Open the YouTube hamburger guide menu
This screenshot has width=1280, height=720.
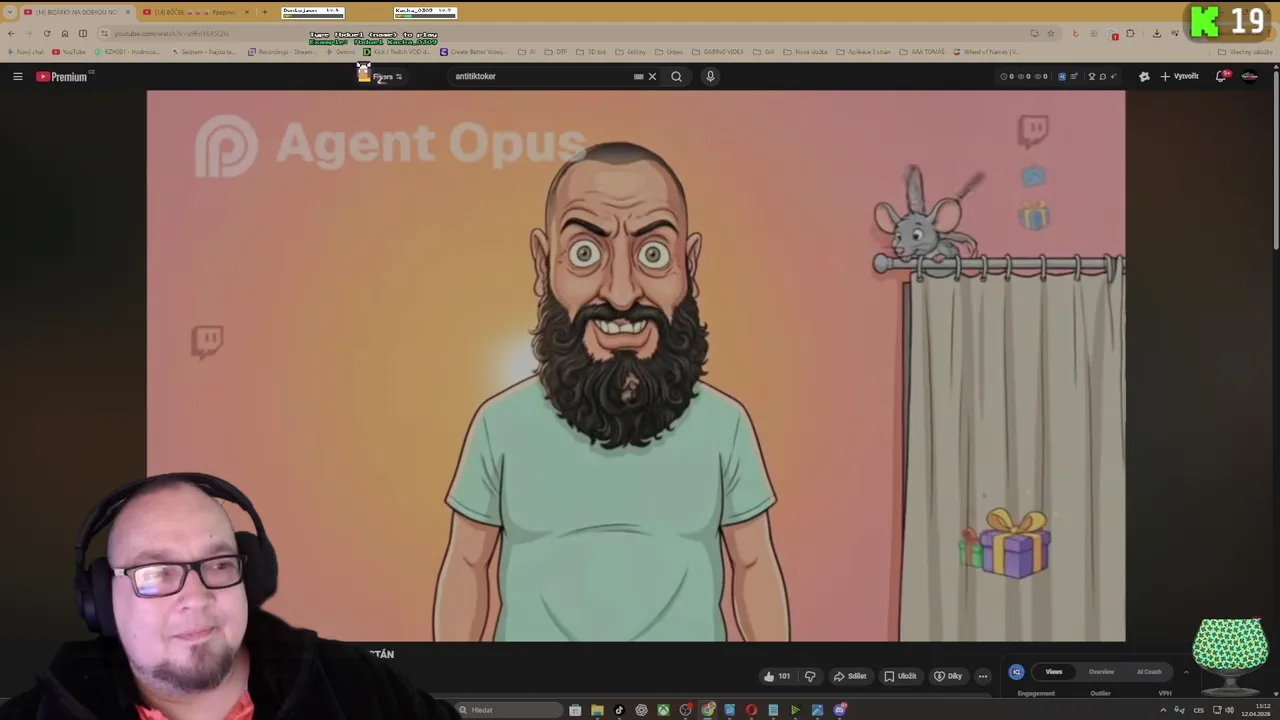coord(17,76)
